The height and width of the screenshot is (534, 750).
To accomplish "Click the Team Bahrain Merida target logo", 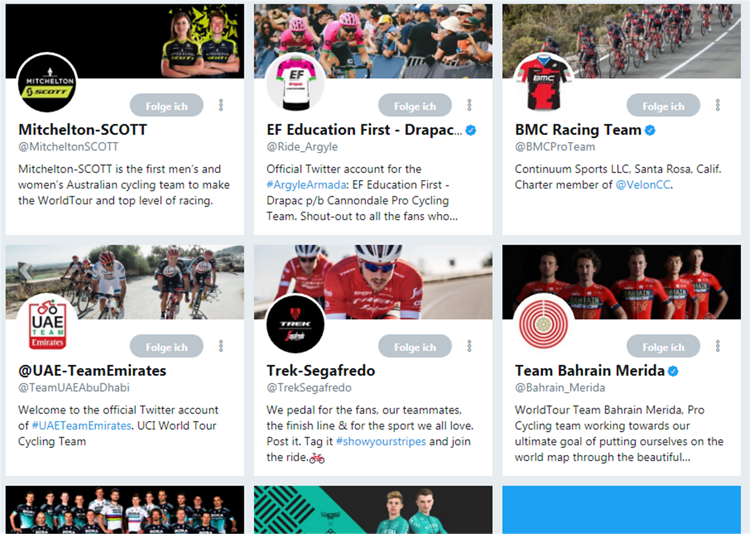I will pos(544,323).
